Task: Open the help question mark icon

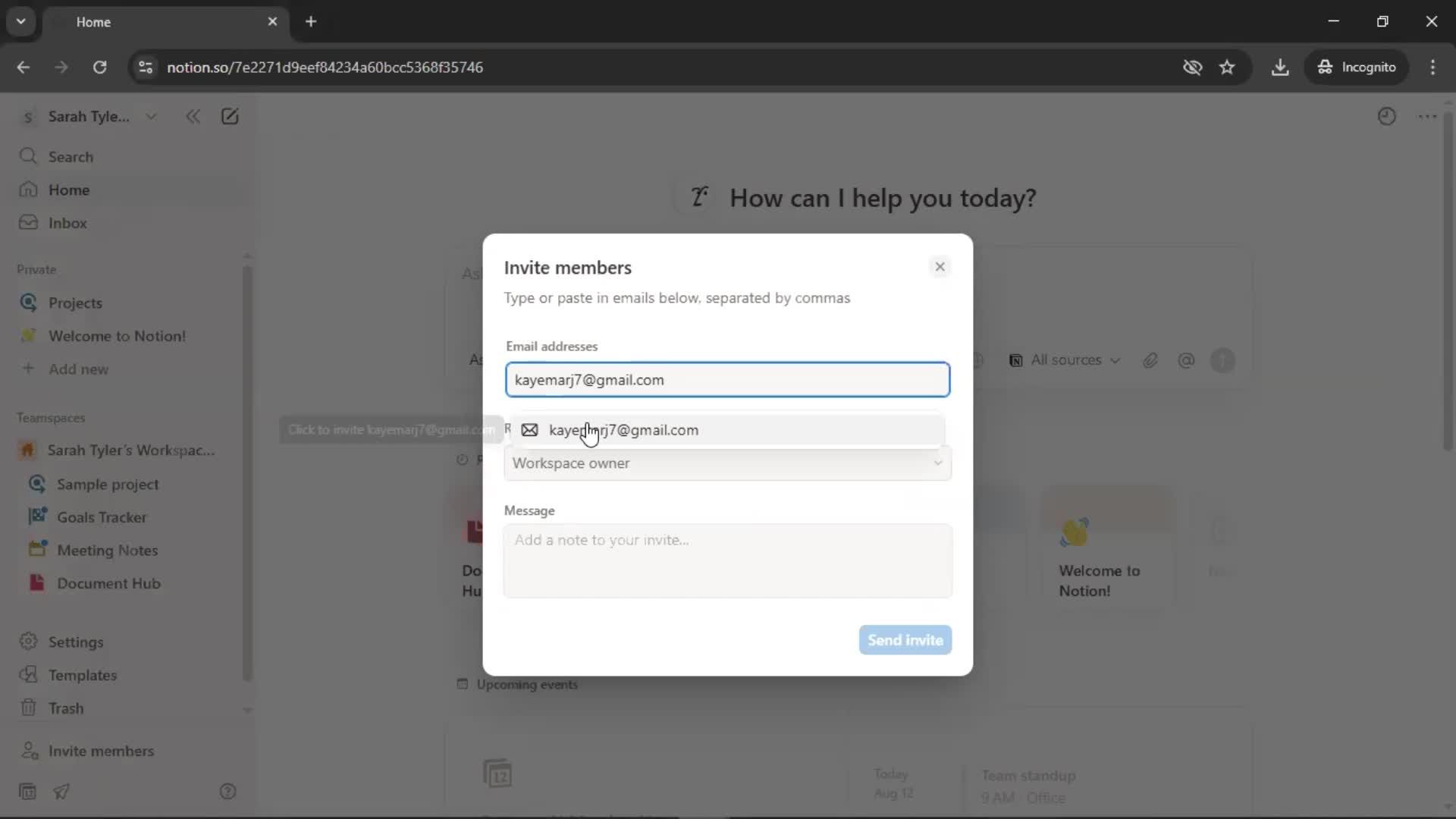Action: tap(227, 792)
